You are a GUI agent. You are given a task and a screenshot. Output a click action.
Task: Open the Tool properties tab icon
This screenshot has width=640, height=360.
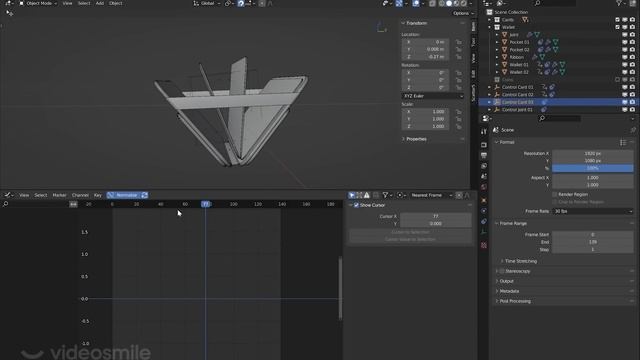coord(484,131)
